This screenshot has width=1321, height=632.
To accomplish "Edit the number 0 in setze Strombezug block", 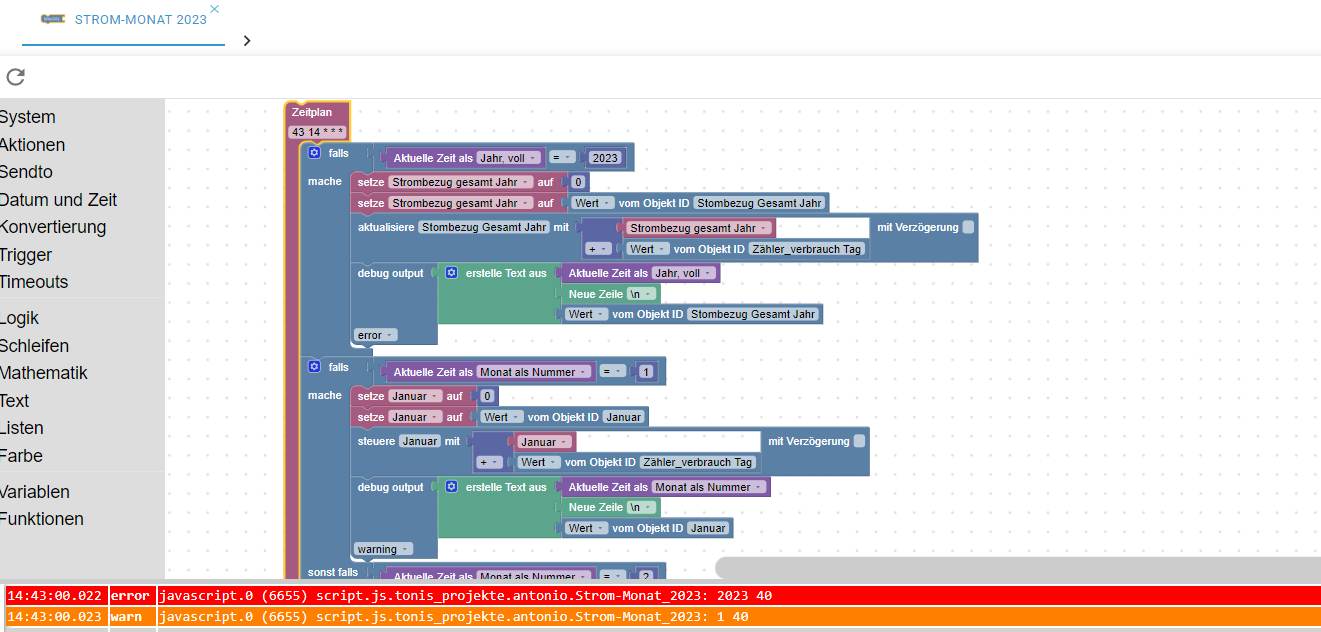I will (578, 182).
